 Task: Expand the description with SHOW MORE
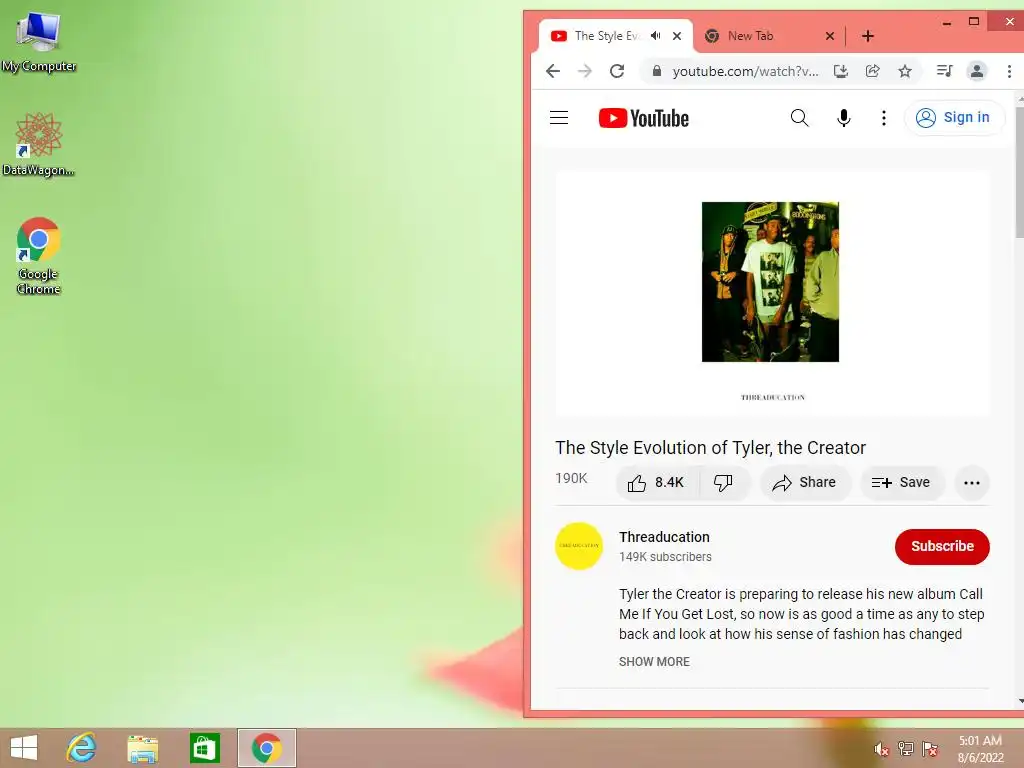[x=654, y=662]
